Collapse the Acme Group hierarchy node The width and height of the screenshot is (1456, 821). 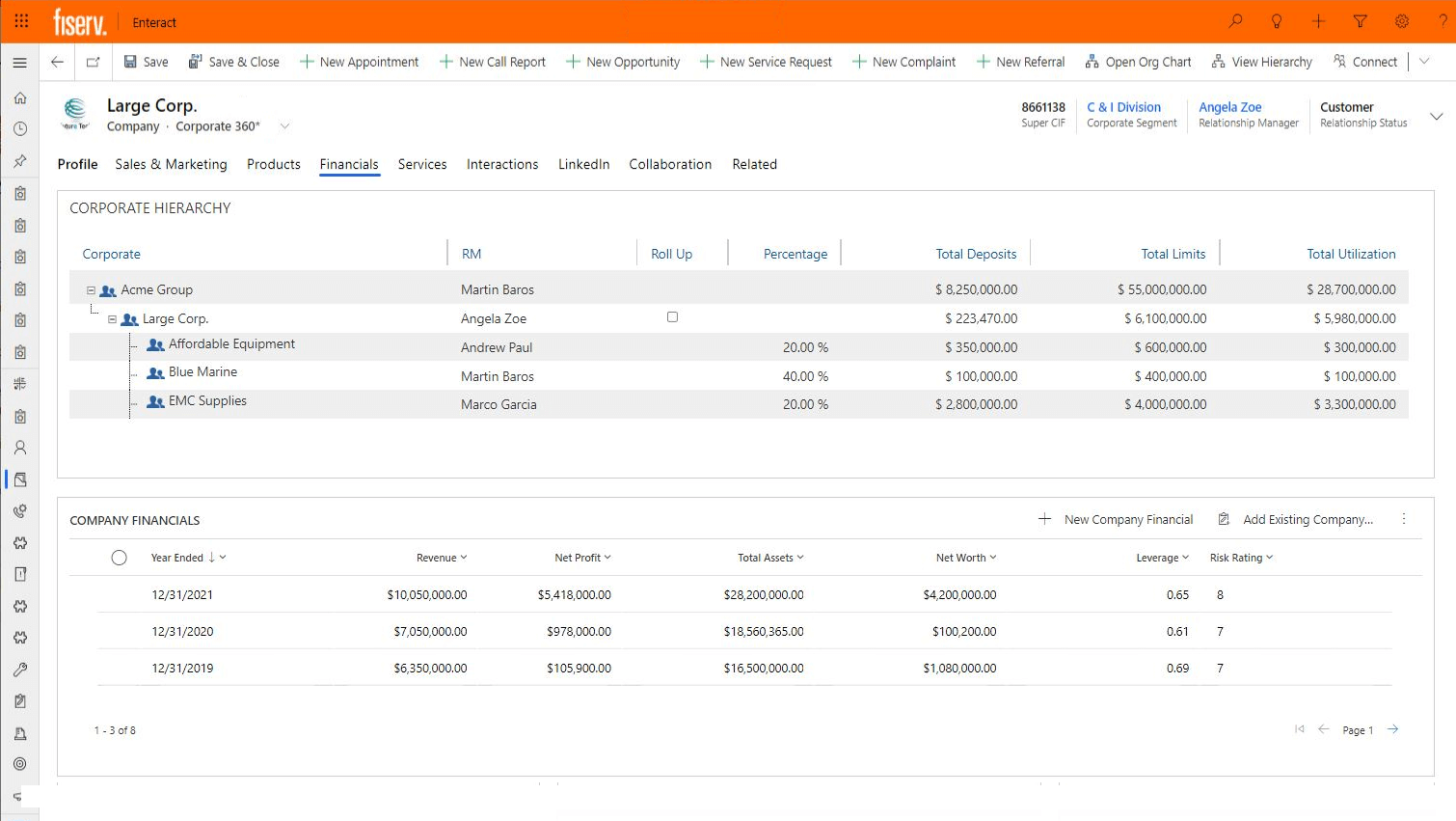click(92, 288)
